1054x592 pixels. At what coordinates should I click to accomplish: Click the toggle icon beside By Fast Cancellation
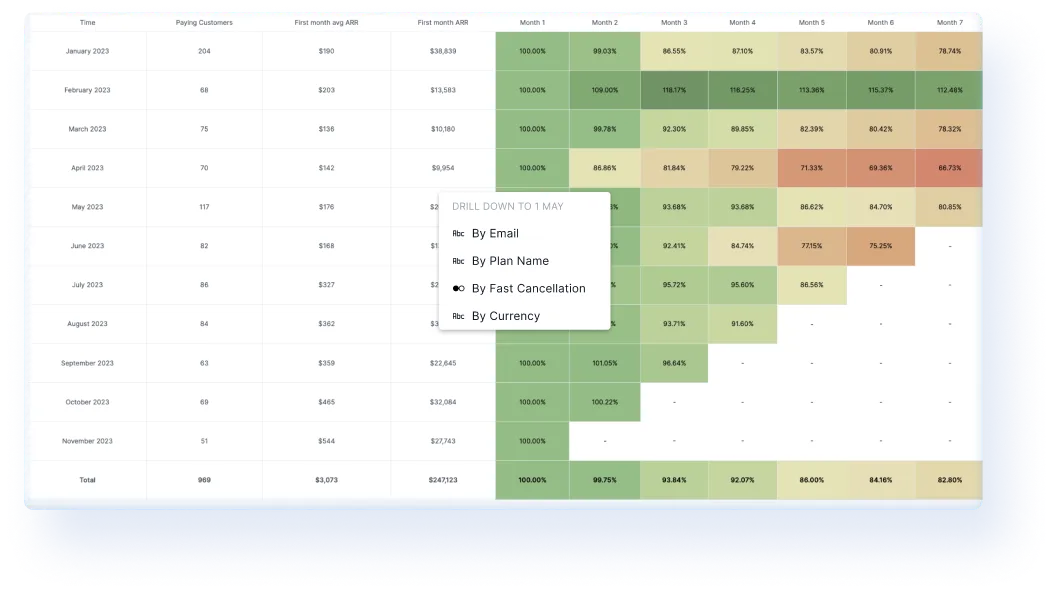[x=458, y=289]
